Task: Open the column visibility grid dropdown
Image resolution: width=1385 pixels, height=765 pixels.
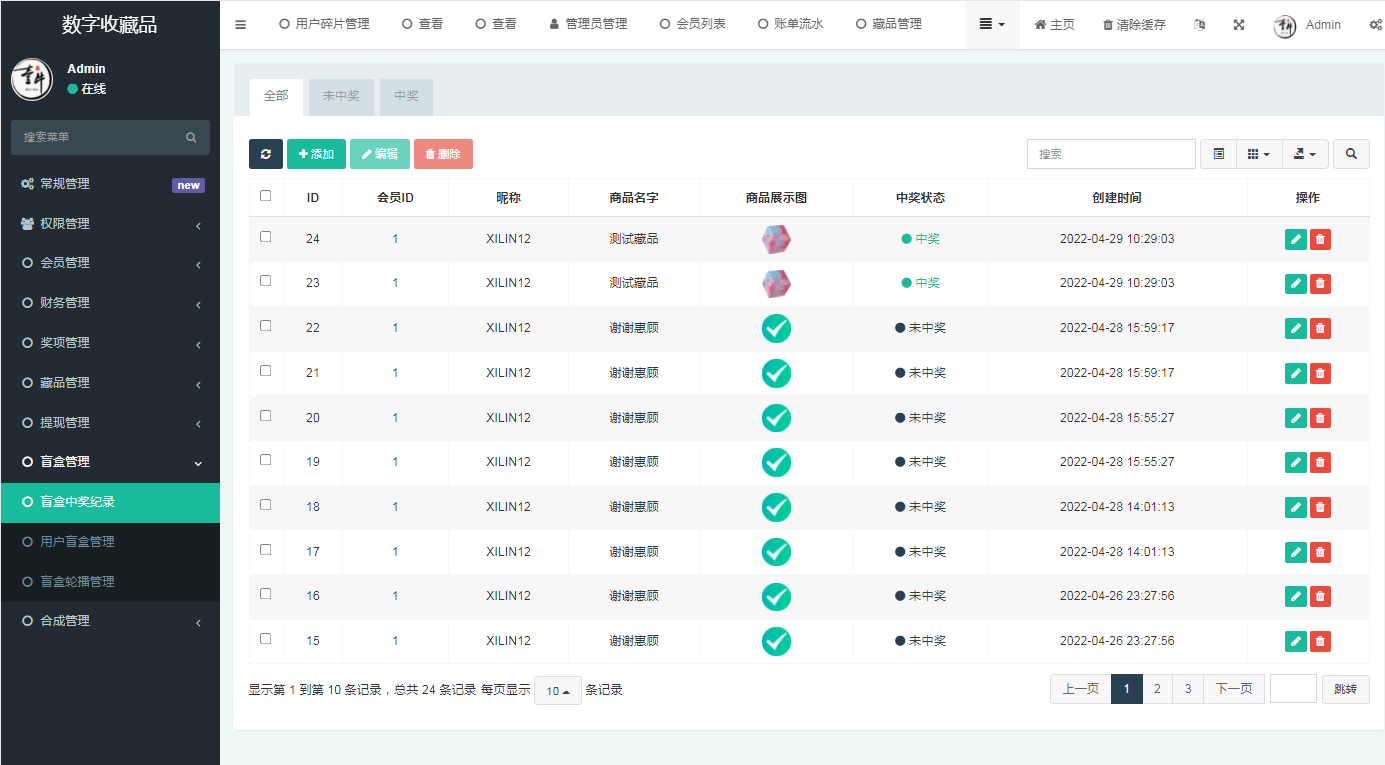Action: point(1259,154)
